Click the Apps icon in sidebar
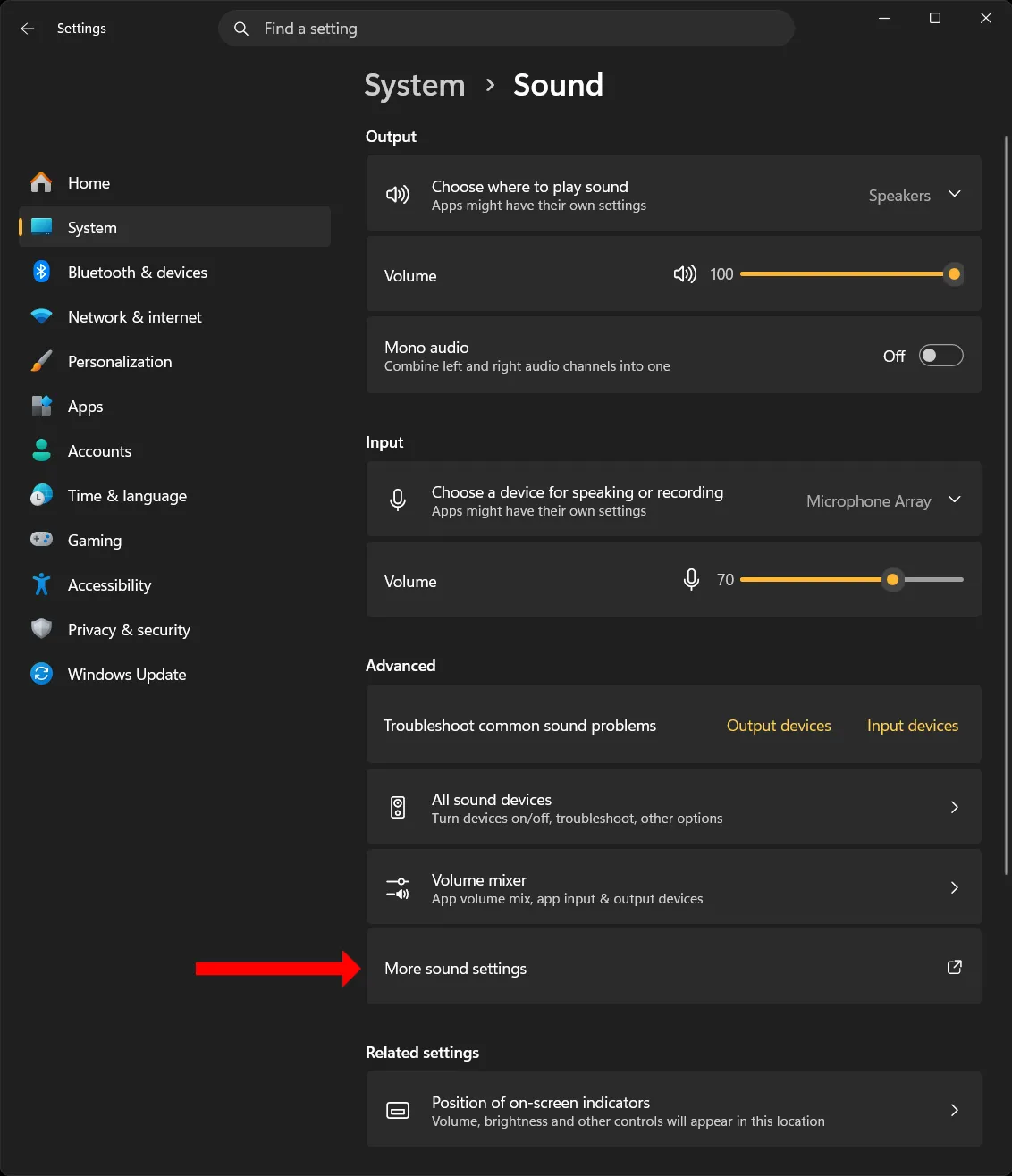The height and width of the screenshot is (1176, 1012). tap(41, 406)
